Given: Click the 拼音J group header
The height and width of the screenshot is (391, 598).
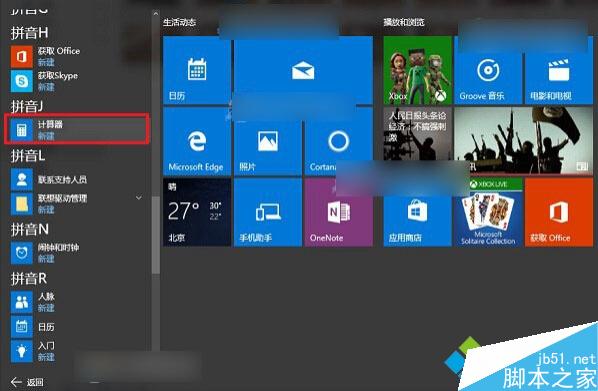Looking at the screenshot, I should (x=26, y=106).
